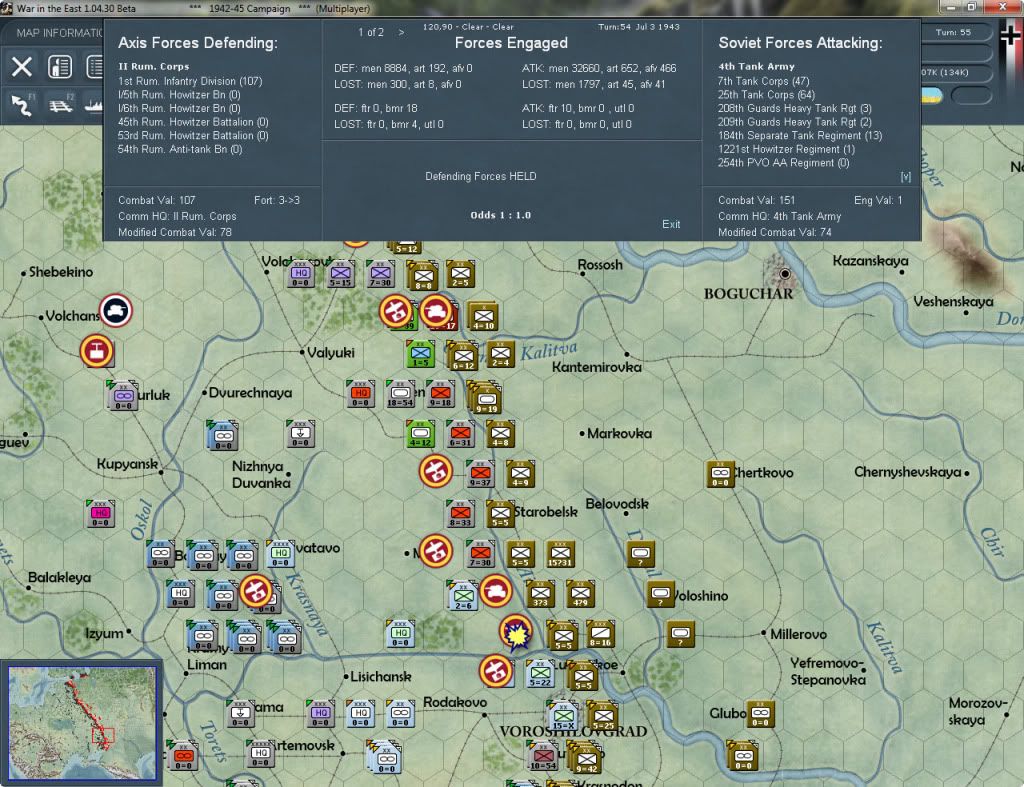This screenshot has width=1024, height=787.
Task: Select the Soviet unit counter 9=42
Action: click(586, 760)
